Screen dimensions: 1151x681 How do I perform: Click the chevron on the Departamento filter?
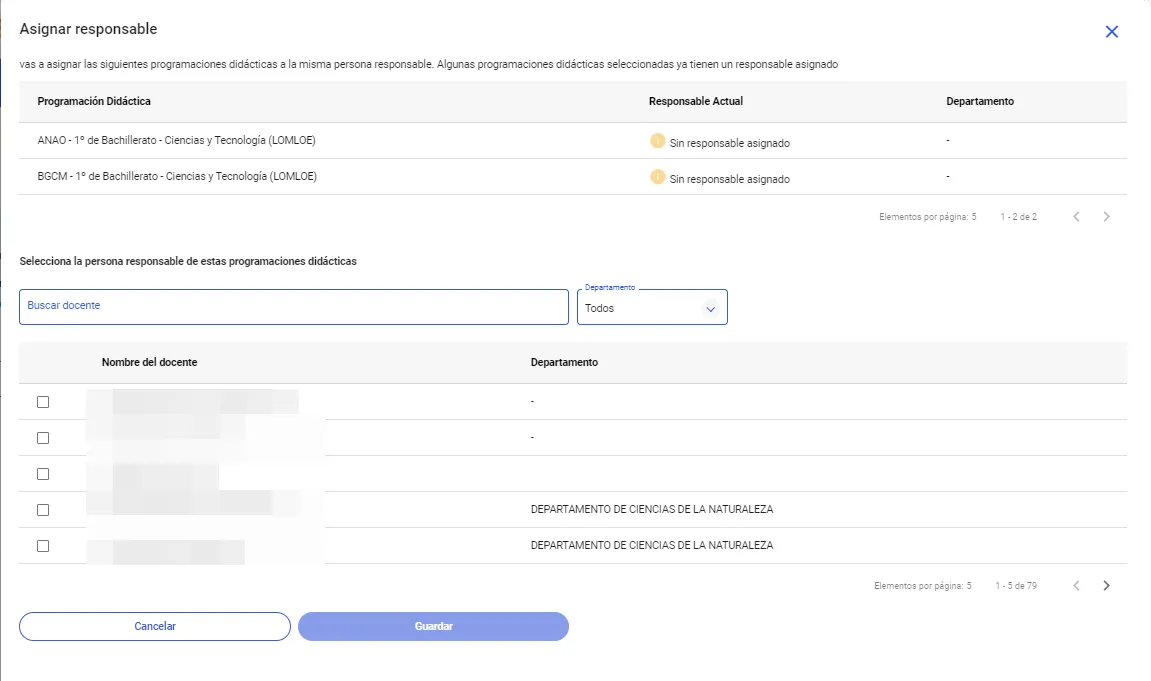(x=710, y=307)
